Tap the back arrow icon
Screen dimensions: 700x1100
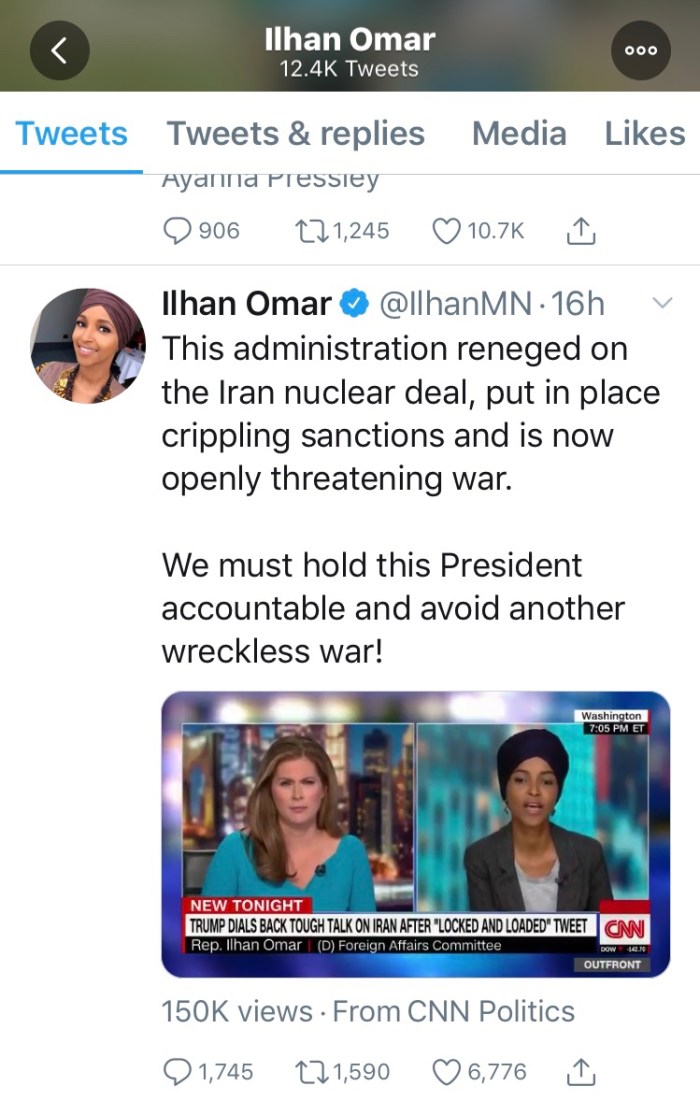coord(60,50)
